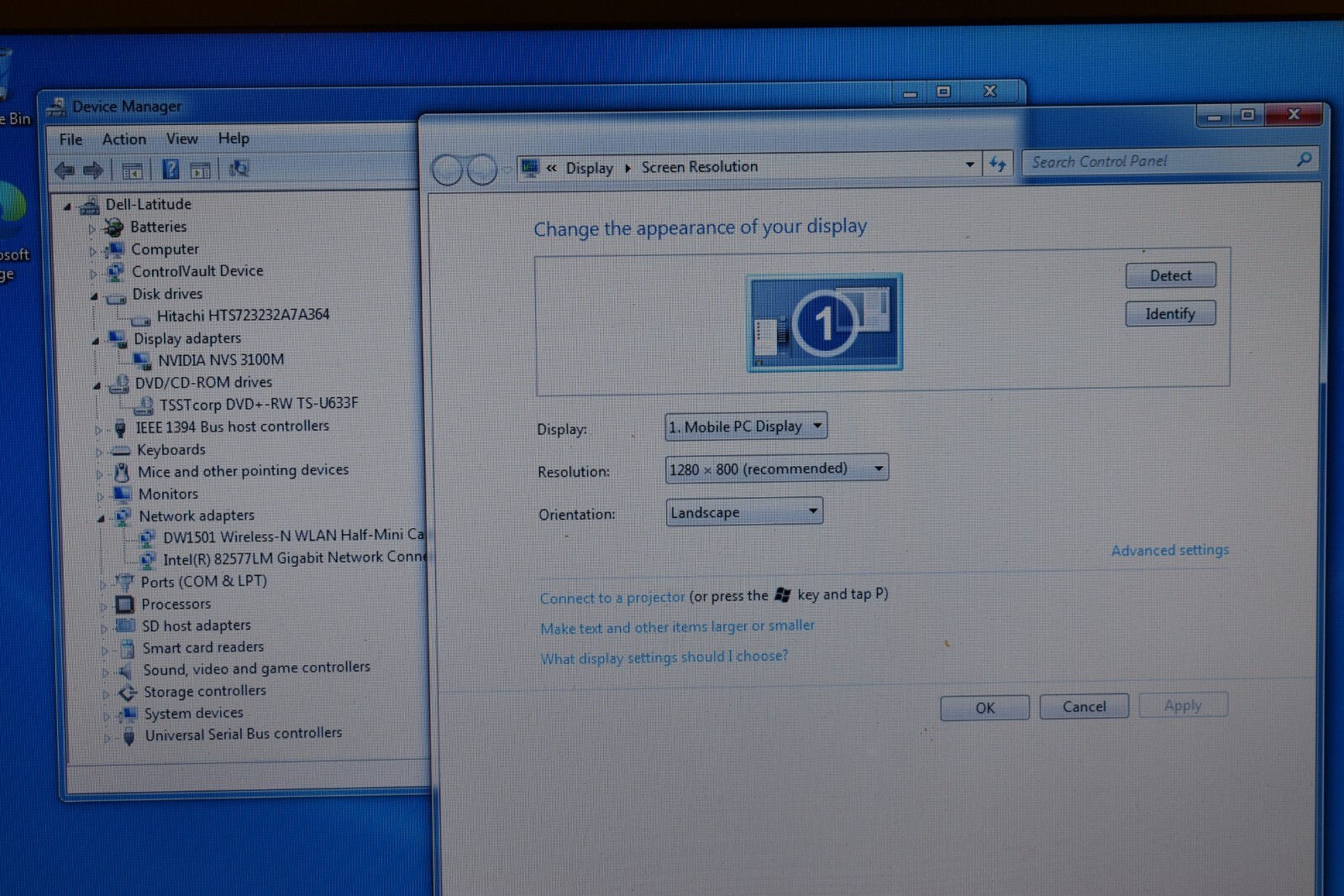1344x896 pixels.
Task: Expand the Computer category arrow
Action: tap(92, 251)
